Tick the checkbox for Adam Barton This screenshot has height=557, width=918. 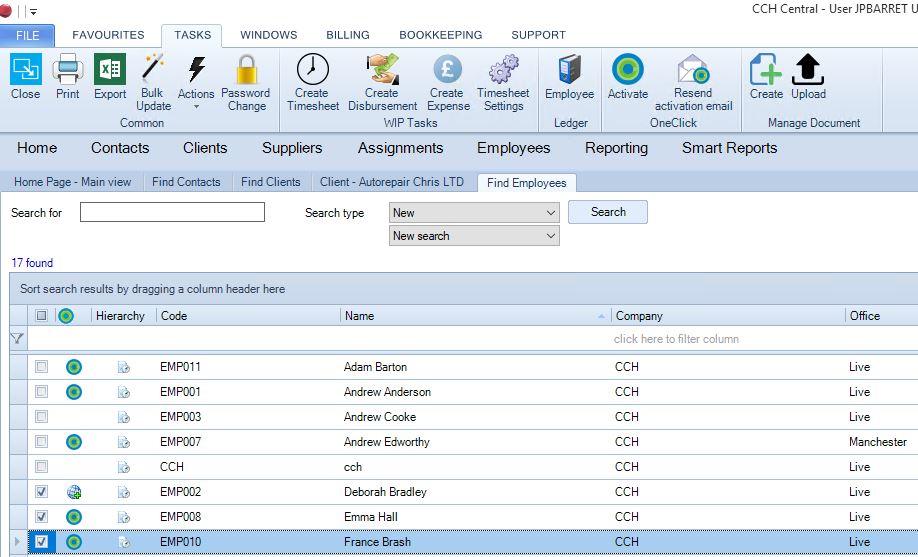42,367
